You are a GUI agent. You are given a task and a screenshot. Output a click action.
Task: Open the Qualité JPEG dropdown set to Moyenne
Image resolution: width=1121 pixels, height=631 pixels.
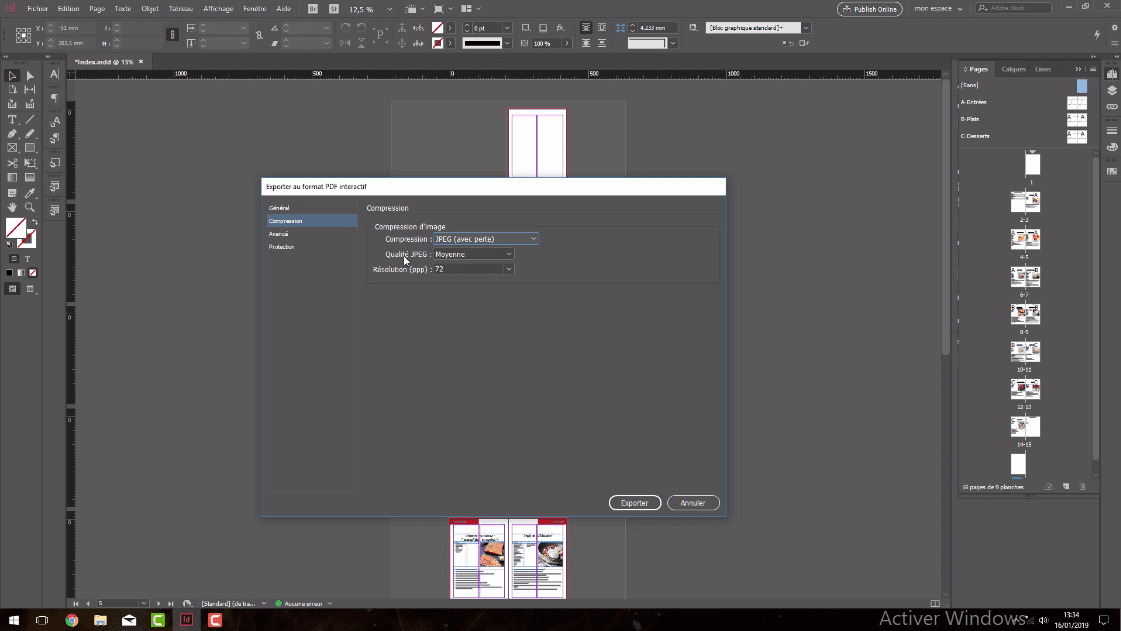(472, 253)
